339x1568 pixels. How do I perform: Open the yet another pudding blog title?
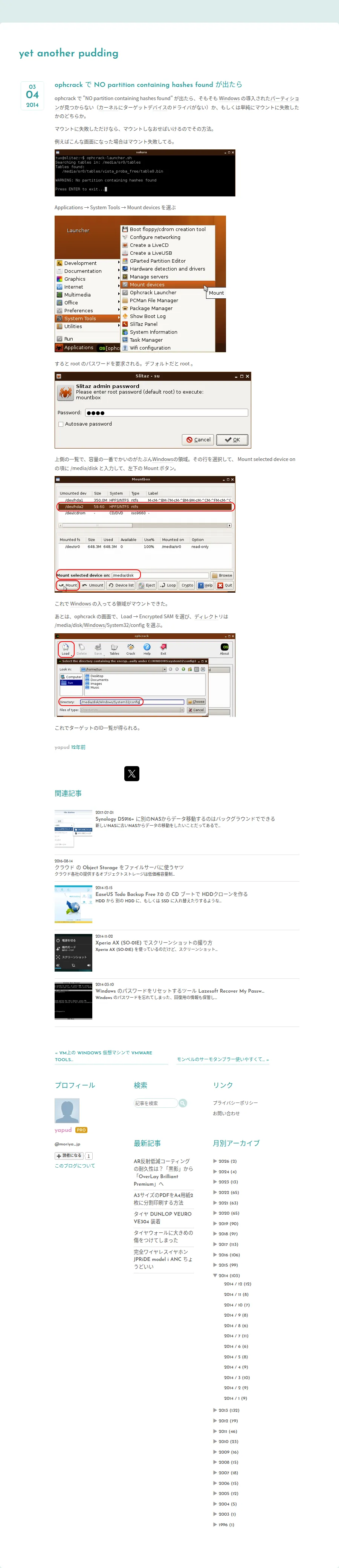(69, 53)
